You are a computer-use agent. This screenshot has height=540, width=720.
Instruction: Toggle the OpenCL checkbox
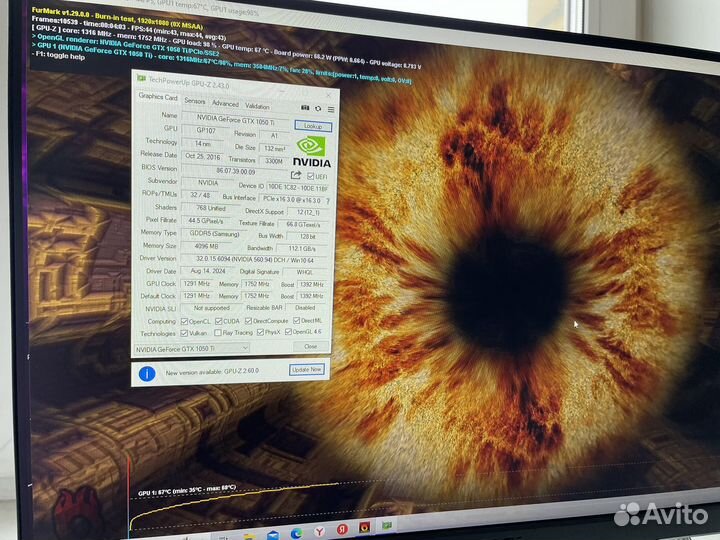185,321
